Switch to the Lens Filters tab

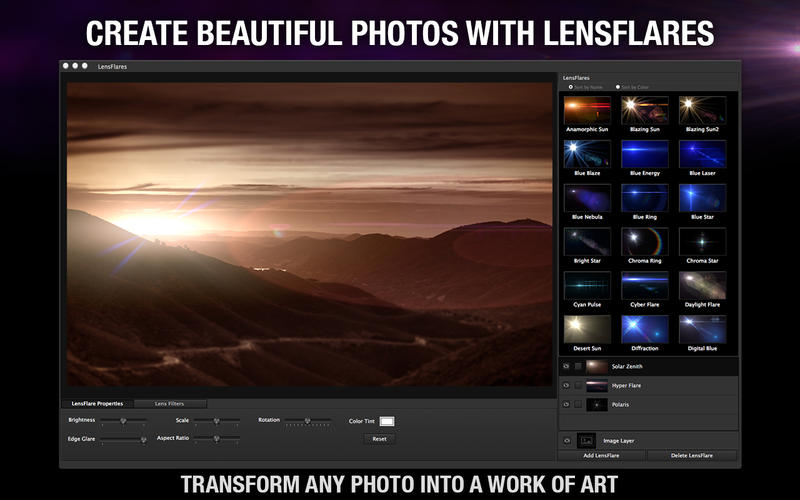(168, 403)
